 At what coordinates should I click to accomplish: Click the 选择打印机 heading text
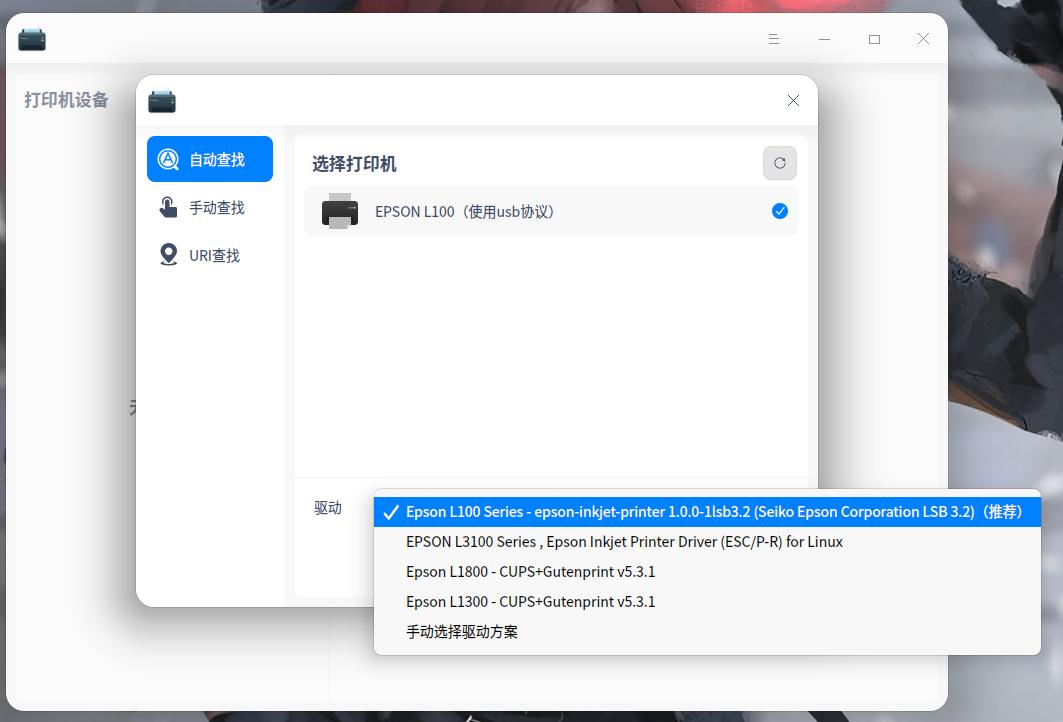click(354, 163)
